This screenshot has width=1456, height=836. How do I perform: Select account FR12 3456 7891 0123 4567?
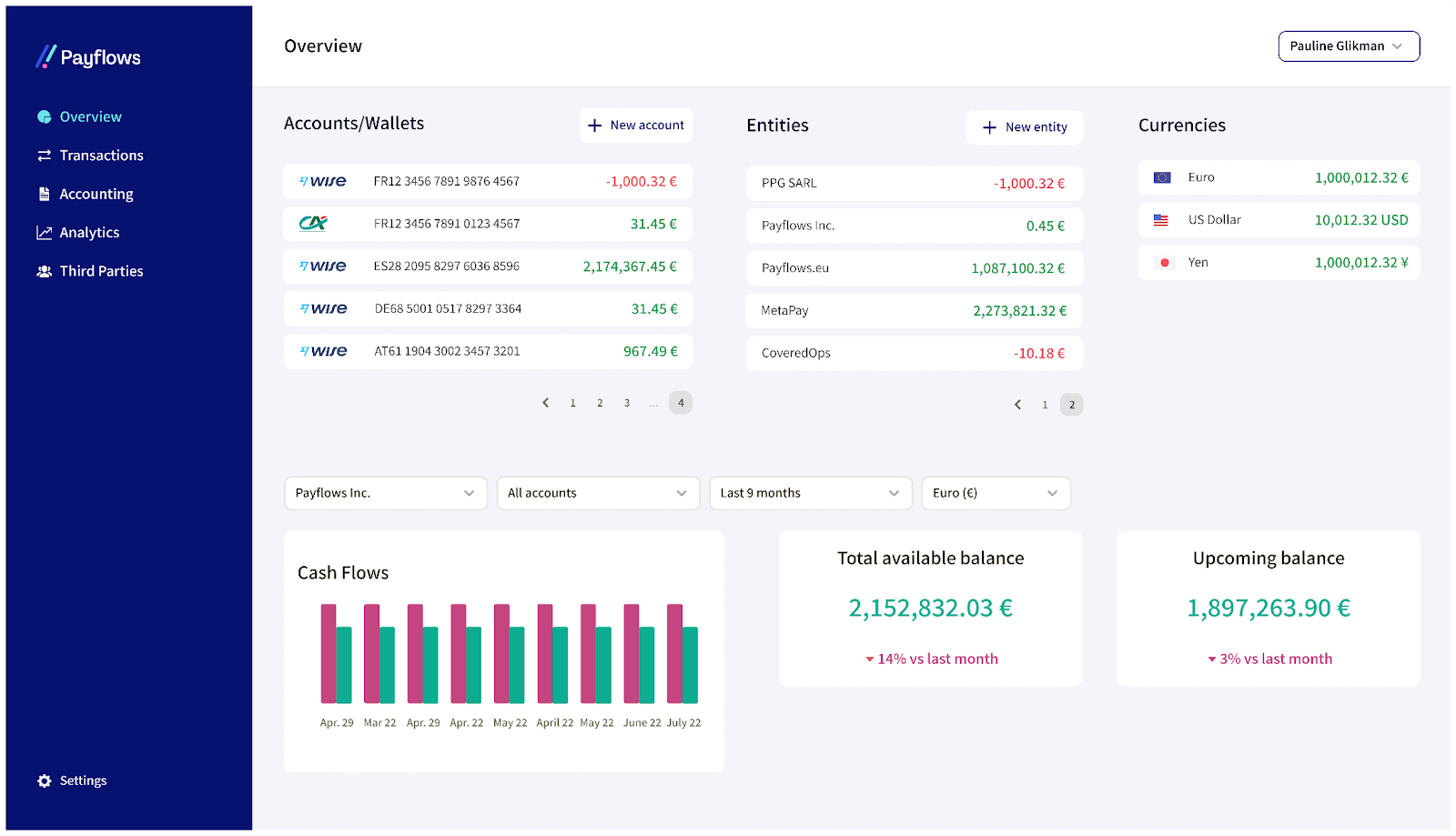point(488,224)
